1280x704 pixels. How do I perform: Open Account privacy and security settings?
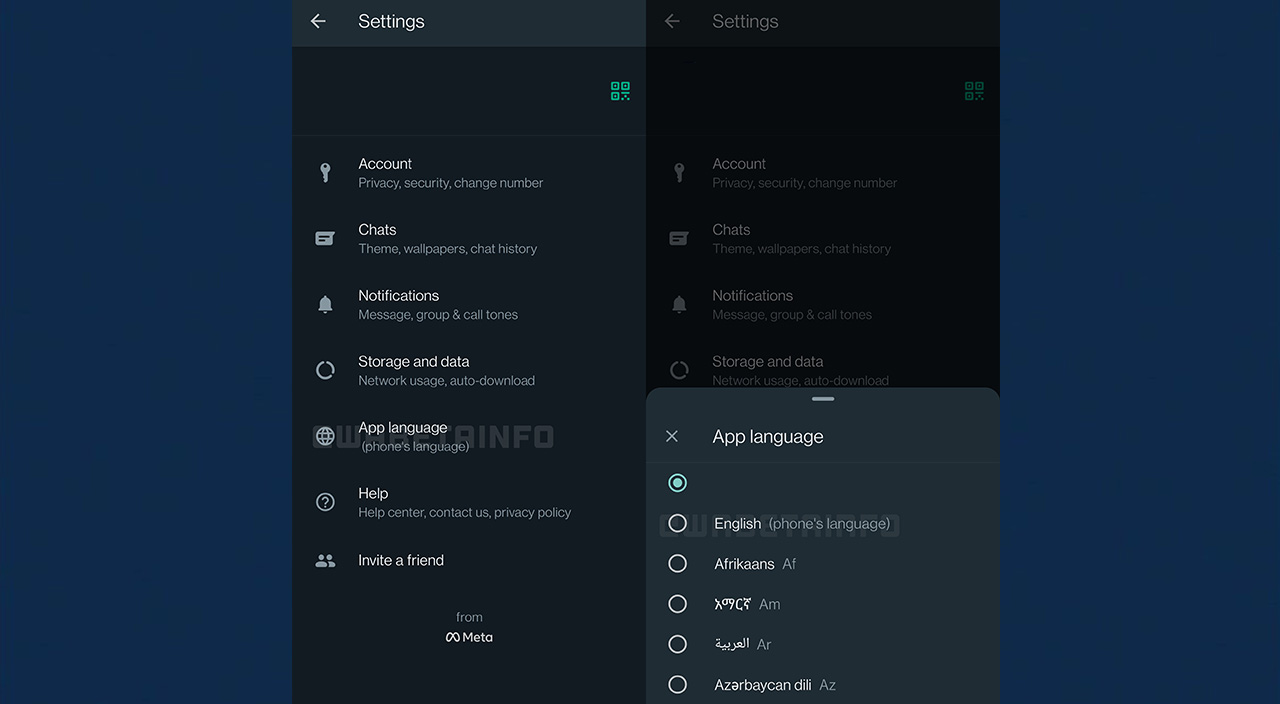[x=450, y=173]
